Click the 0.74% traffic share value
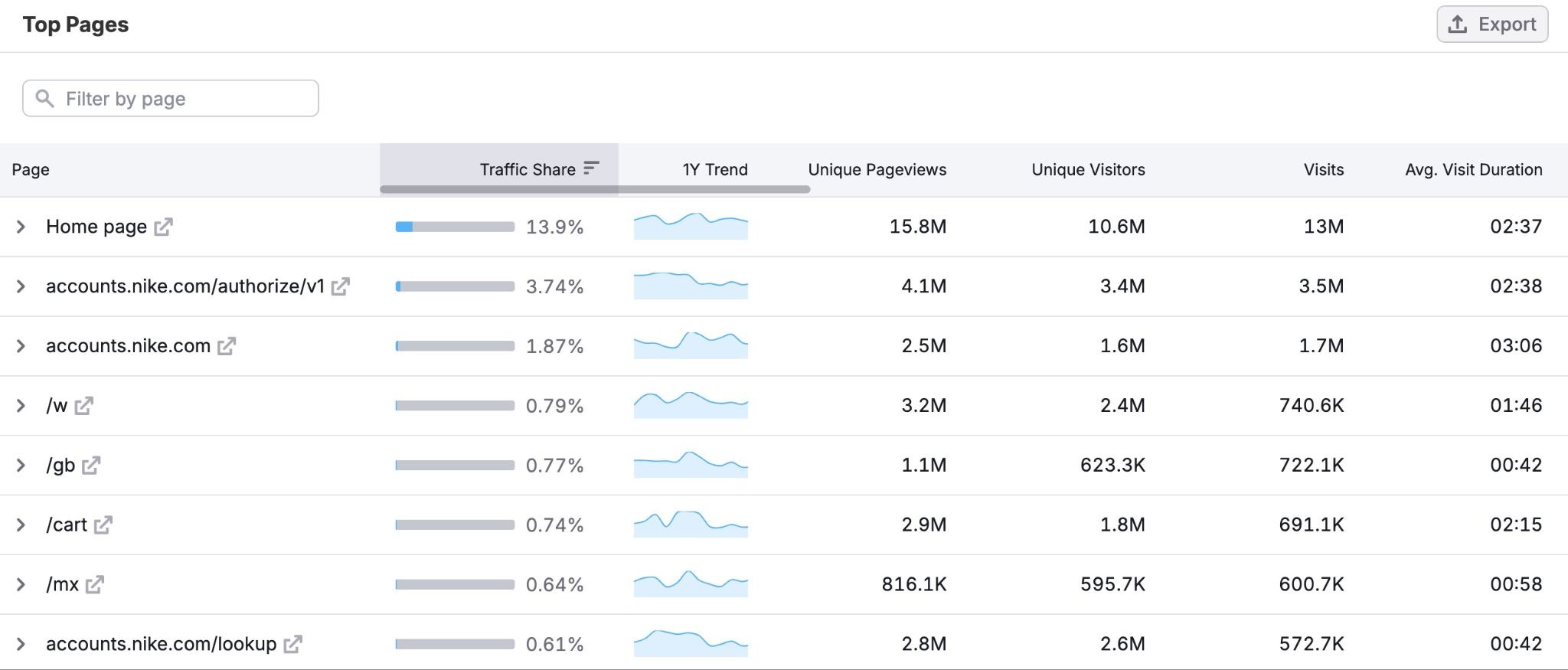The width and height of the screenshot is (1568, 670). click(554, 526)
